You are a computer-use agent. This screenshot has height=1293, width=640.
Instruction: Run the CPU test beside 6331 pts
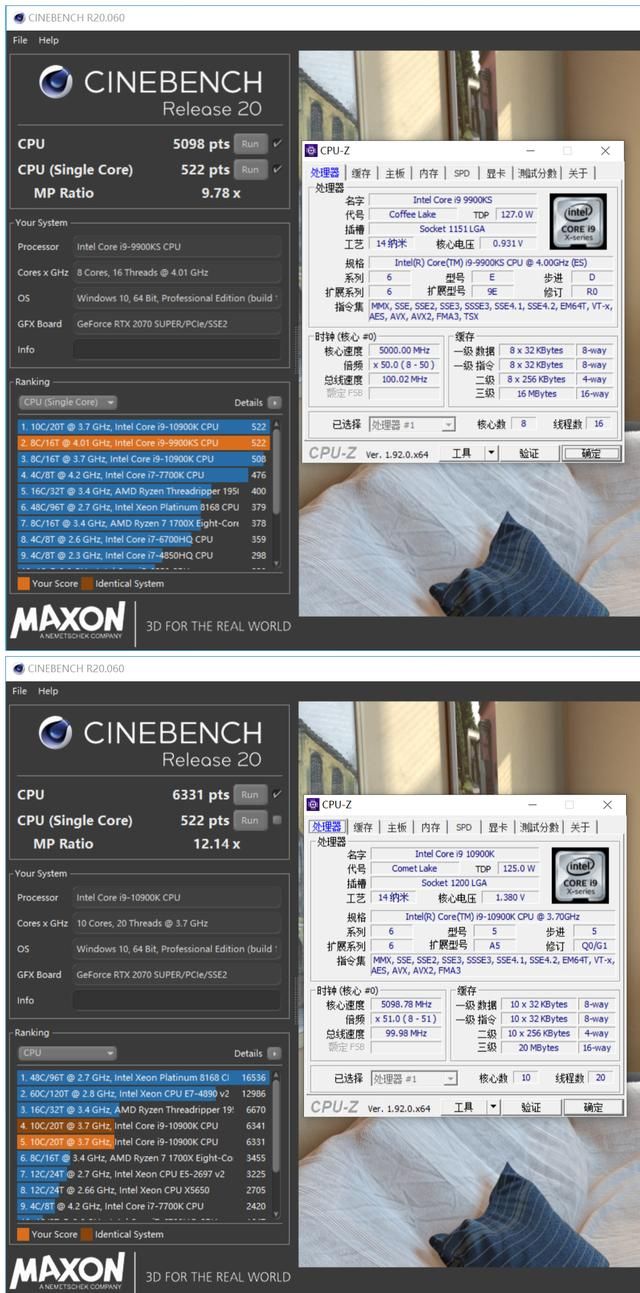pyautogui.click(x=250, y=794)
